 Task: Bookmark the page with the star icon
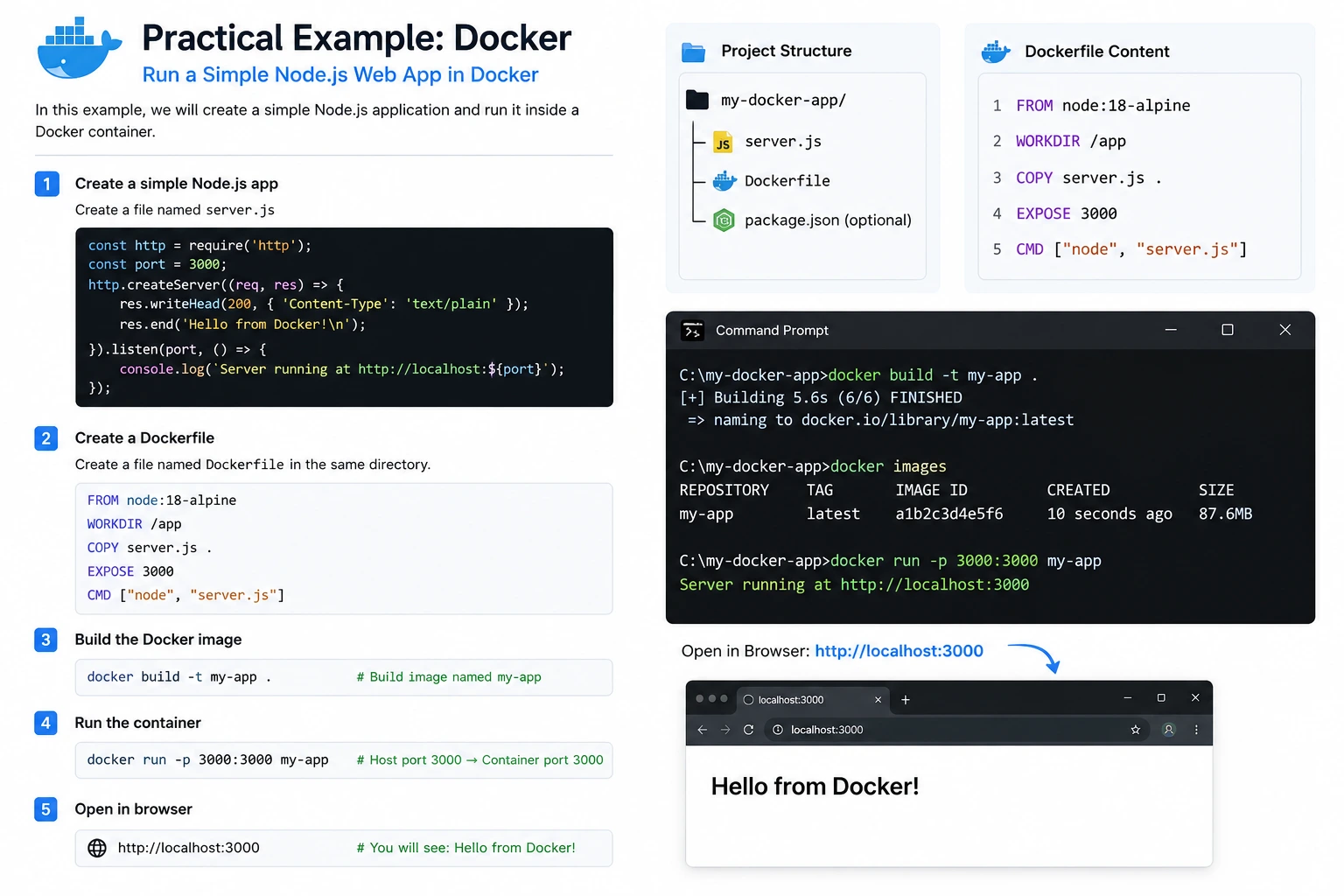1136,730
